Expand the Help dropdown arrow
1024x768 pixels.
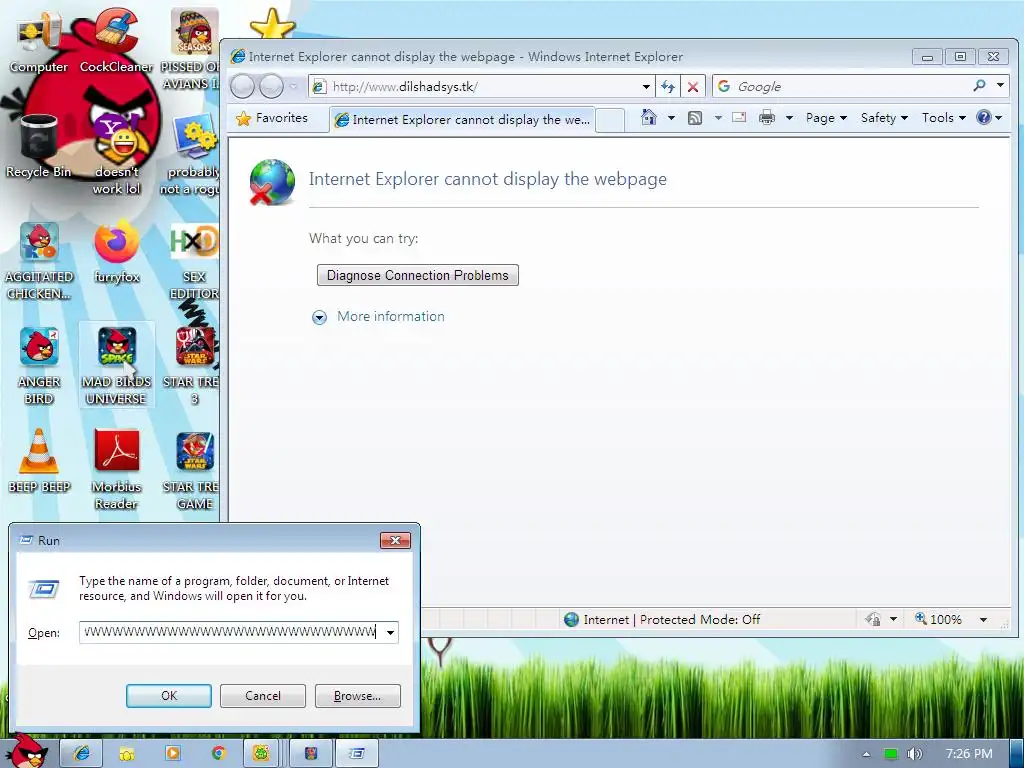pos(999,118)
